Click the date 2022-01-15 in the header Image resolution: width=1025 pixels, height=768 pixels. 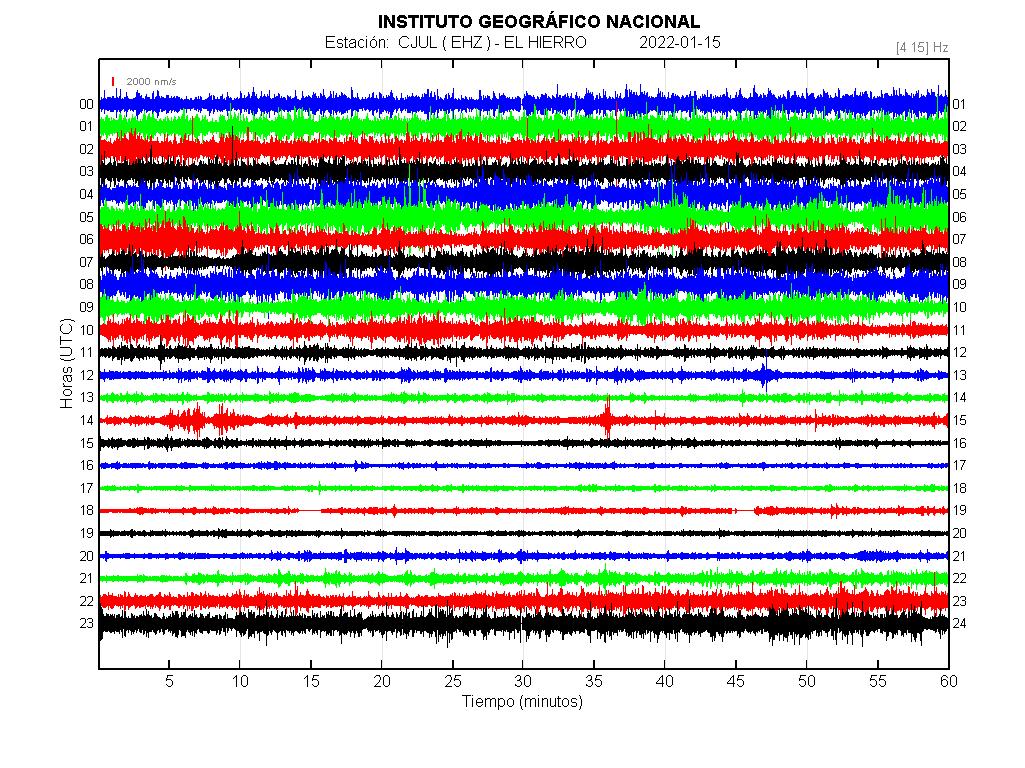click(679, 43)
